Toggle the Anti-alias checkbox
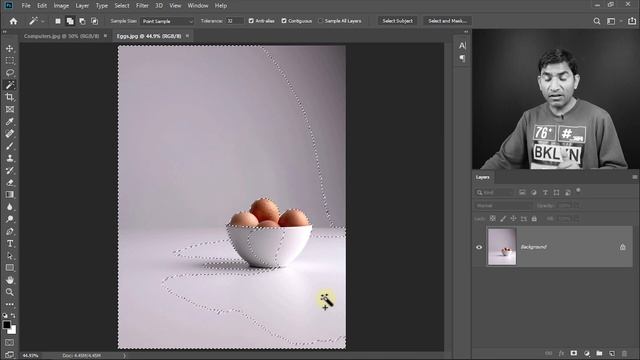640x360 pixels. coord(251,21)
